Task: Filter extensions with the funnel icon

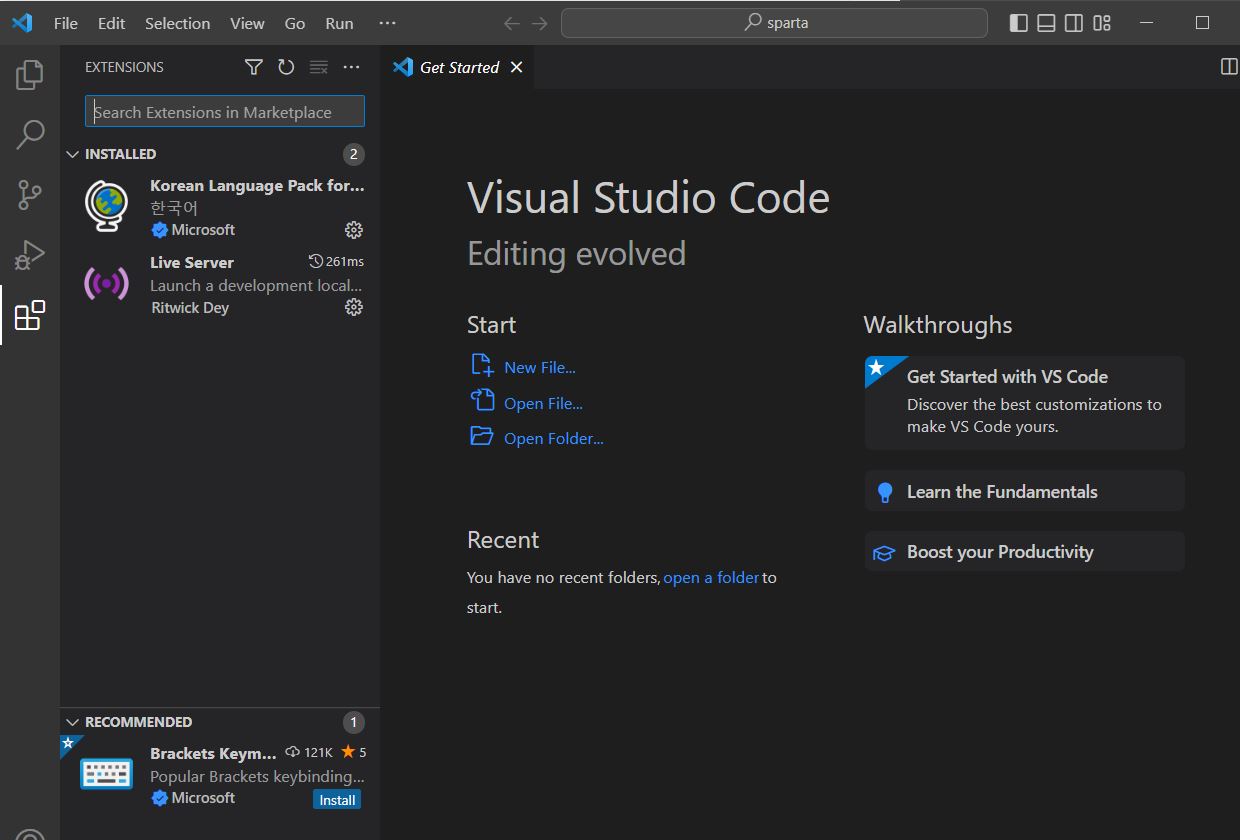Action: tap(254, 67)
